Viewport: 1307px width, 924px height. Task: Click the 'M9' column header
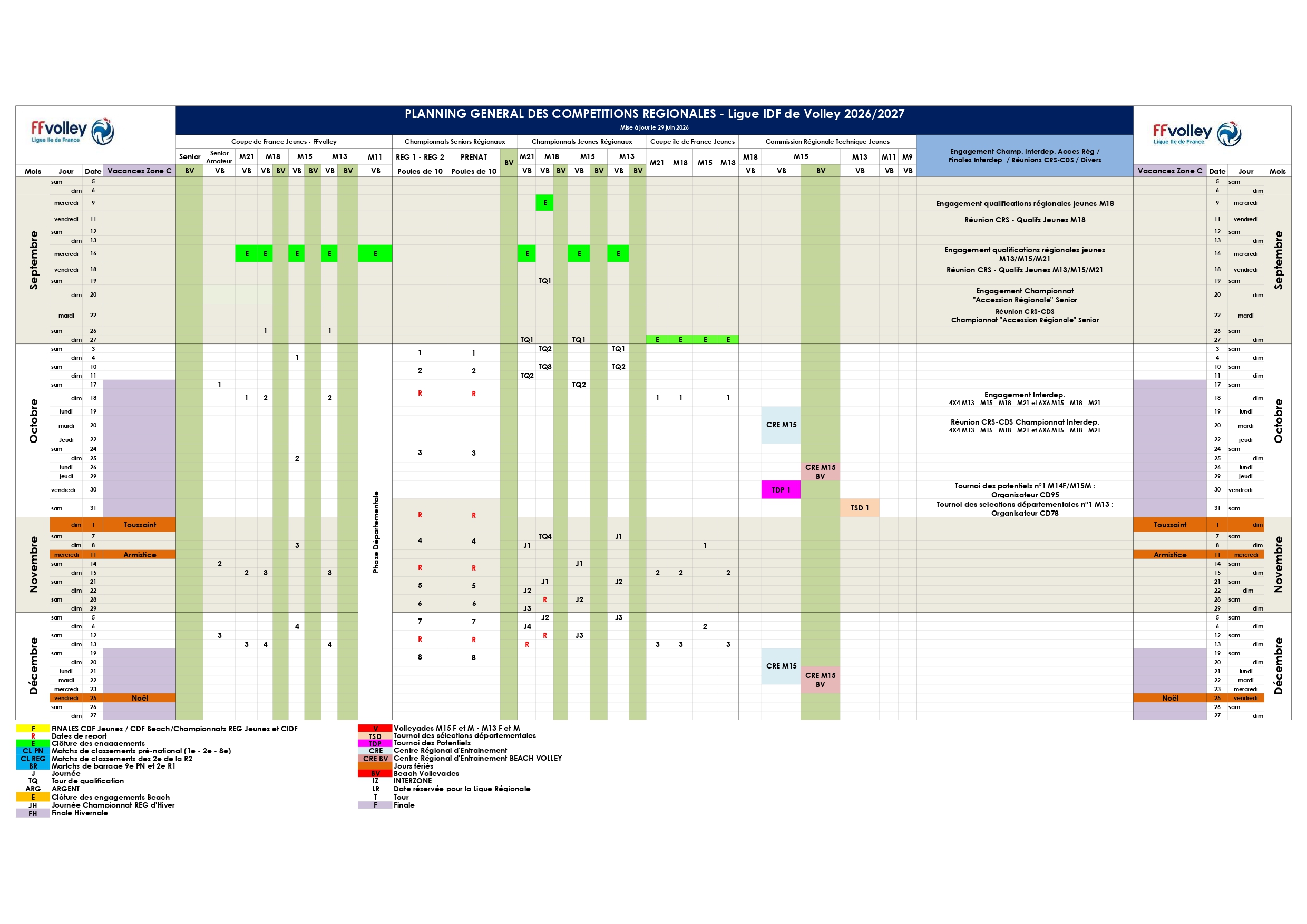908,157
